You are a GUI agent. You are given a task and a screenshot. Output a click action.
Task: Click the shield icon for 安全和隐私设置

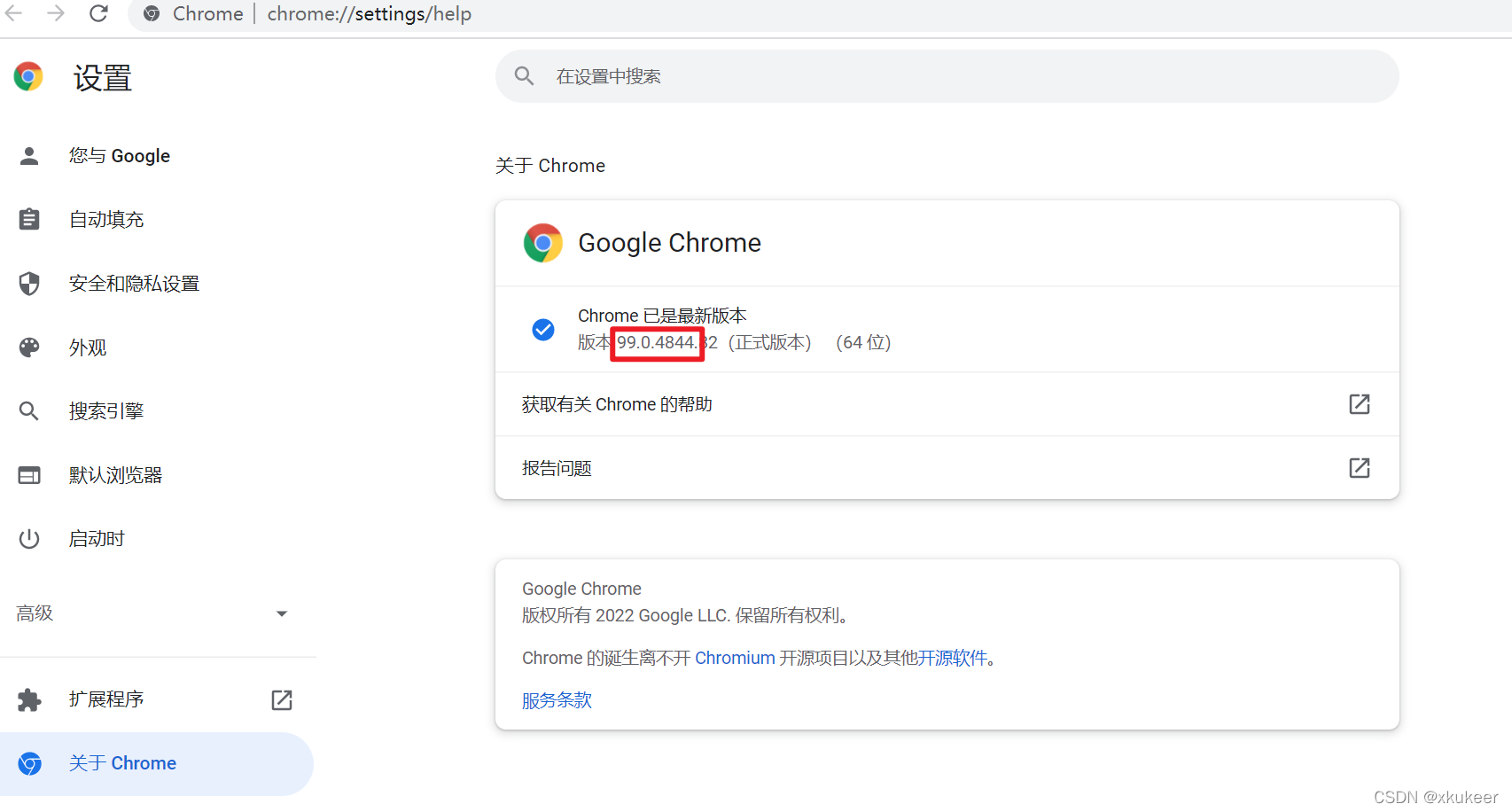pos(29,284)
